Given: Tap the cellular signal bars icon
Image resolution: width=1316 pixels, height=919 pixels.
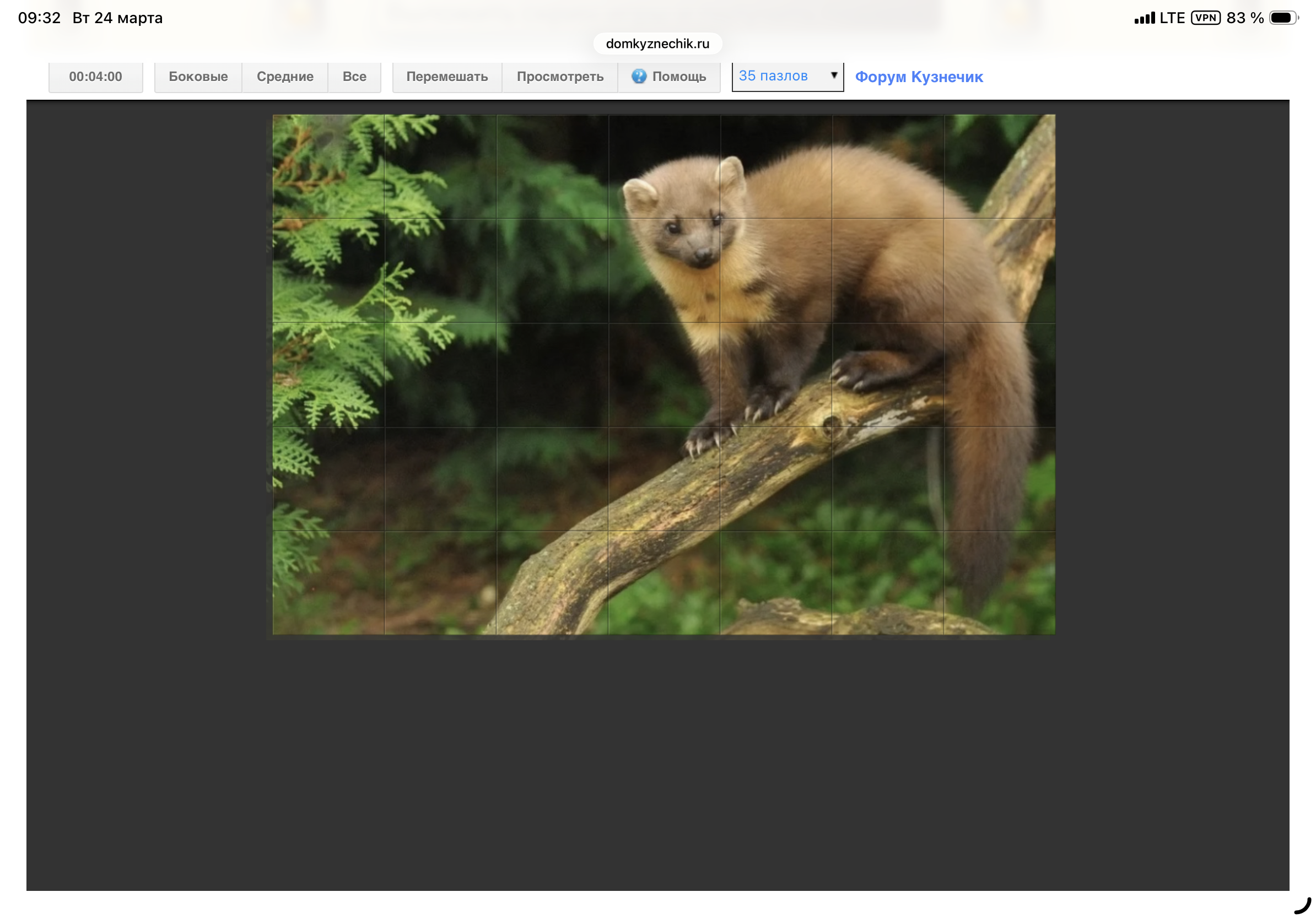Looking at the screenshot, I should click(1144, 18).
